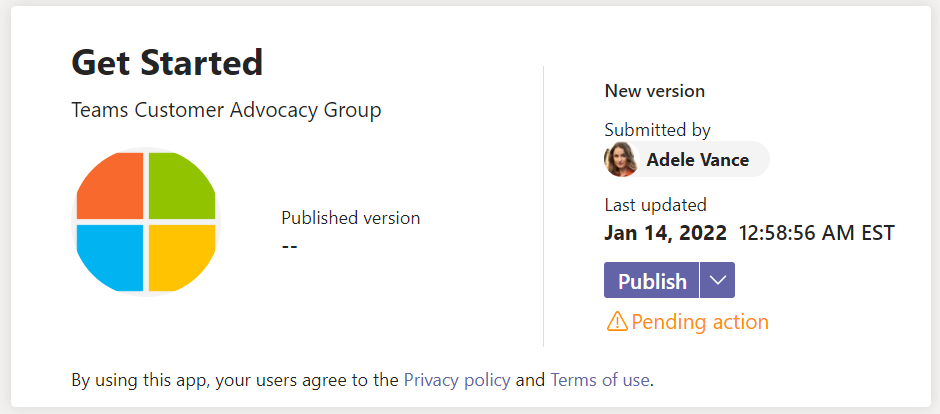Click the New version heading
This screenshot has width=940, height=414.
point(655,91)
